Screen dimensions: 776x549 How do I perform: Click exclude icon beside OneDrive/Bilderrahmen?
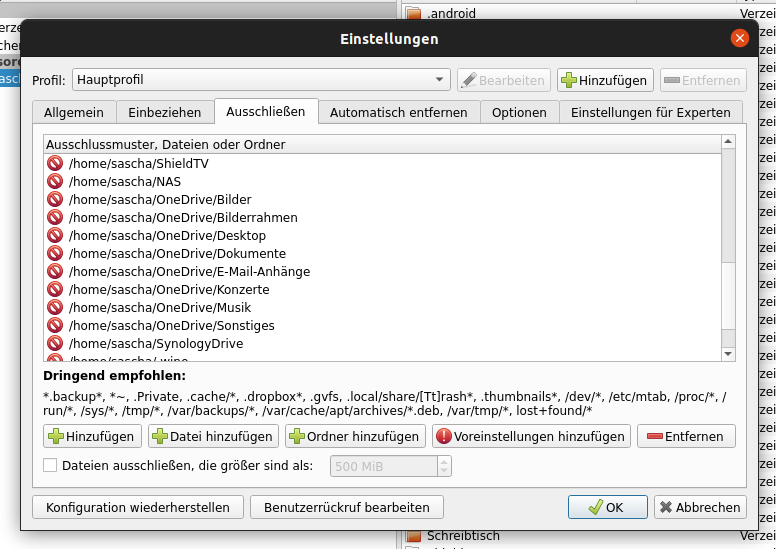[55, 217]
